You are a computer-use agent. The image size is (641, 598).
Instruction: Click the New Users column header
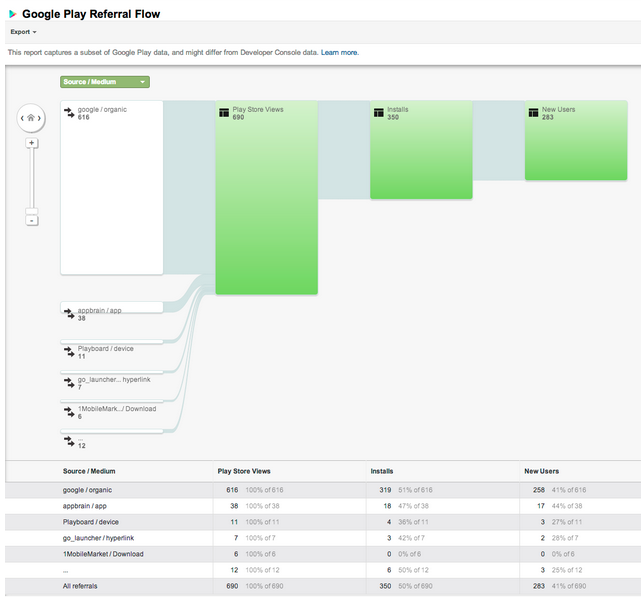542,471
